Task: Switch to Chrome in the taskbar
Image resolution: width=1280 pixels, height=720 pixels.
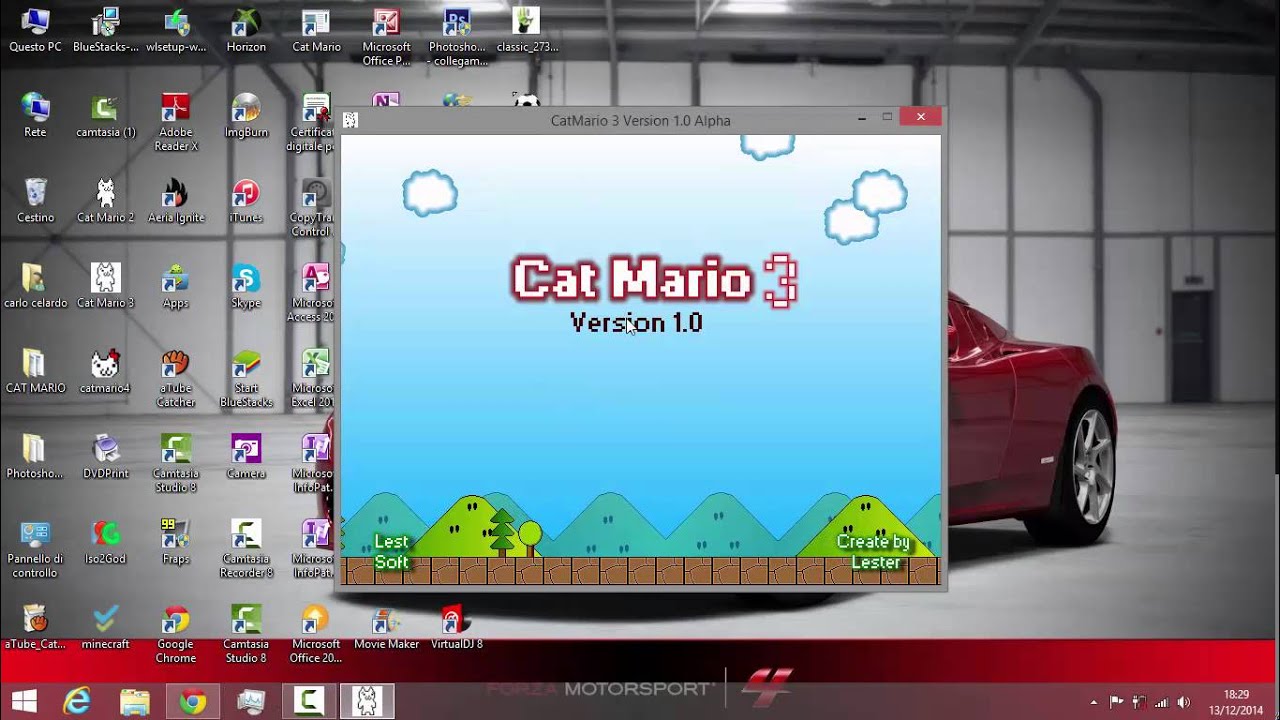Action: click(192, 701)
